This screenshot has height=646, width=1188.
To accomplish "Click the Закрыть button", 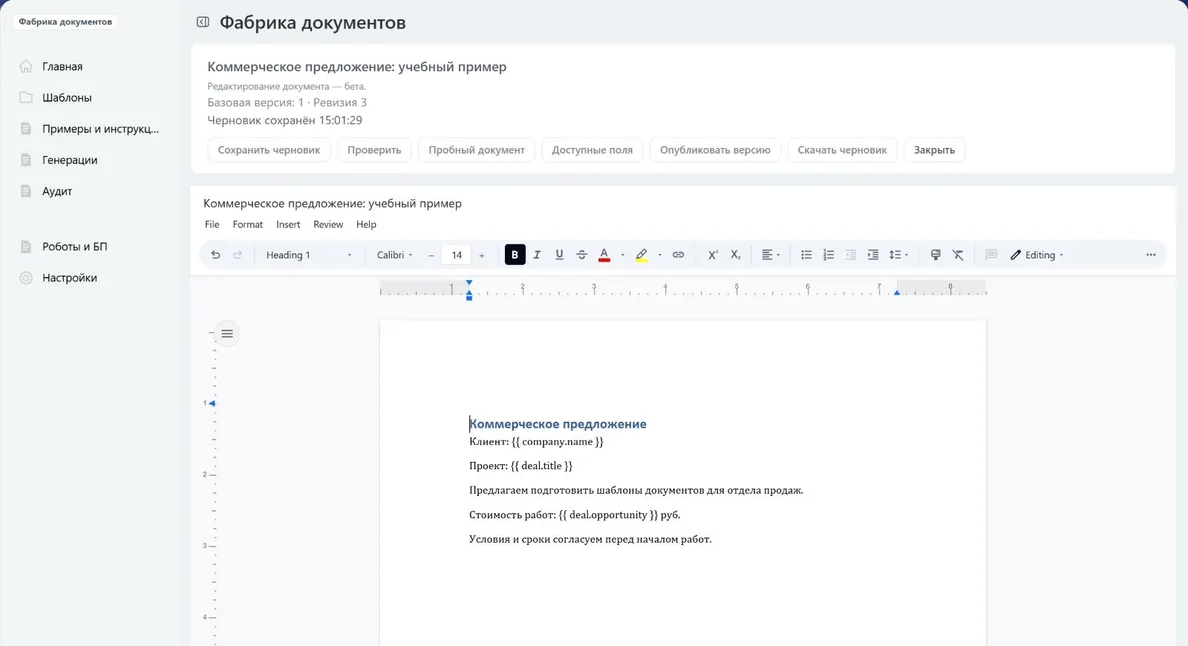I will tap(934, 150).
